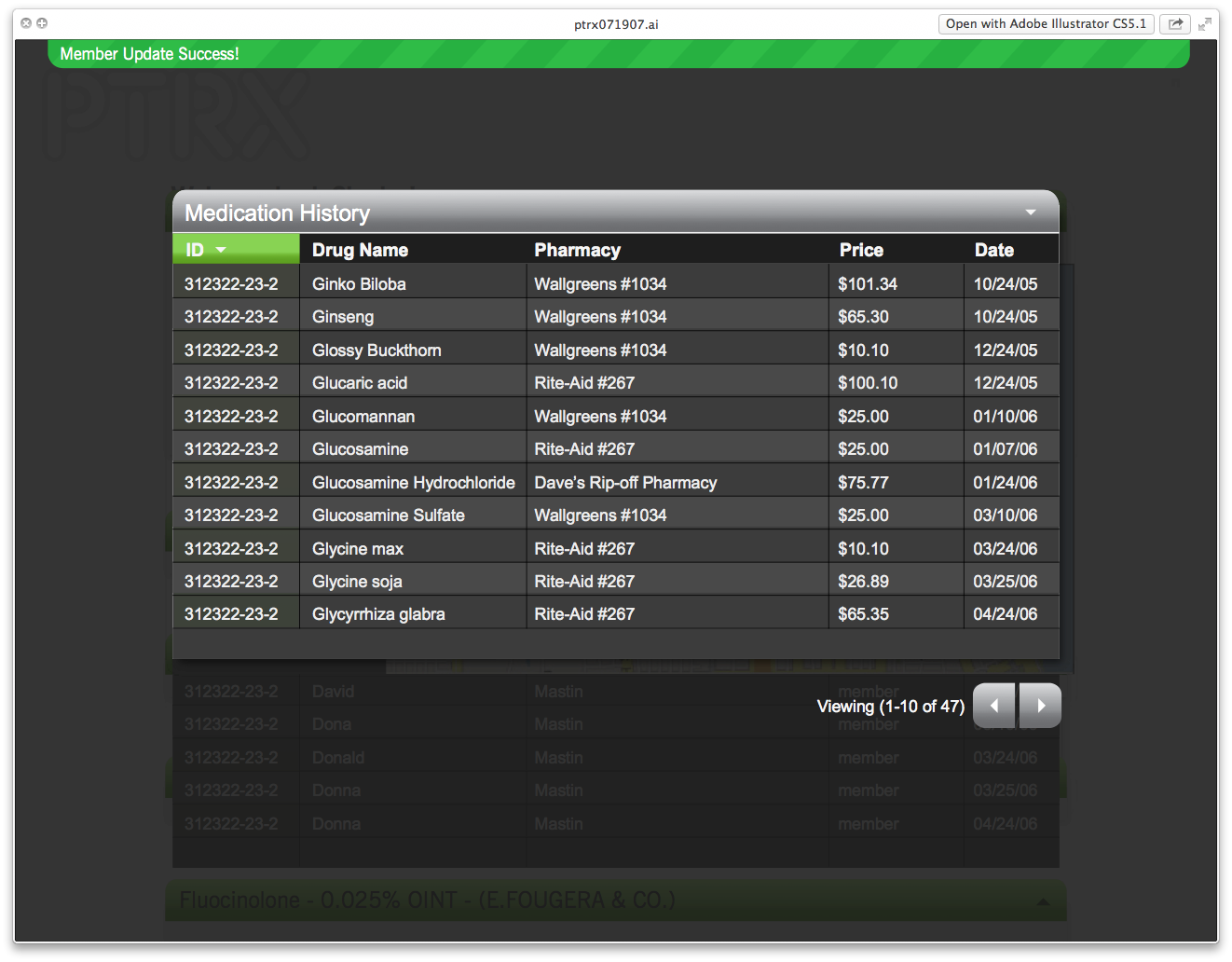Screen dimensions: 1232x962
Task: Click Dave's Rip-off Pharmacy cell
Action: tap(625, 483)
